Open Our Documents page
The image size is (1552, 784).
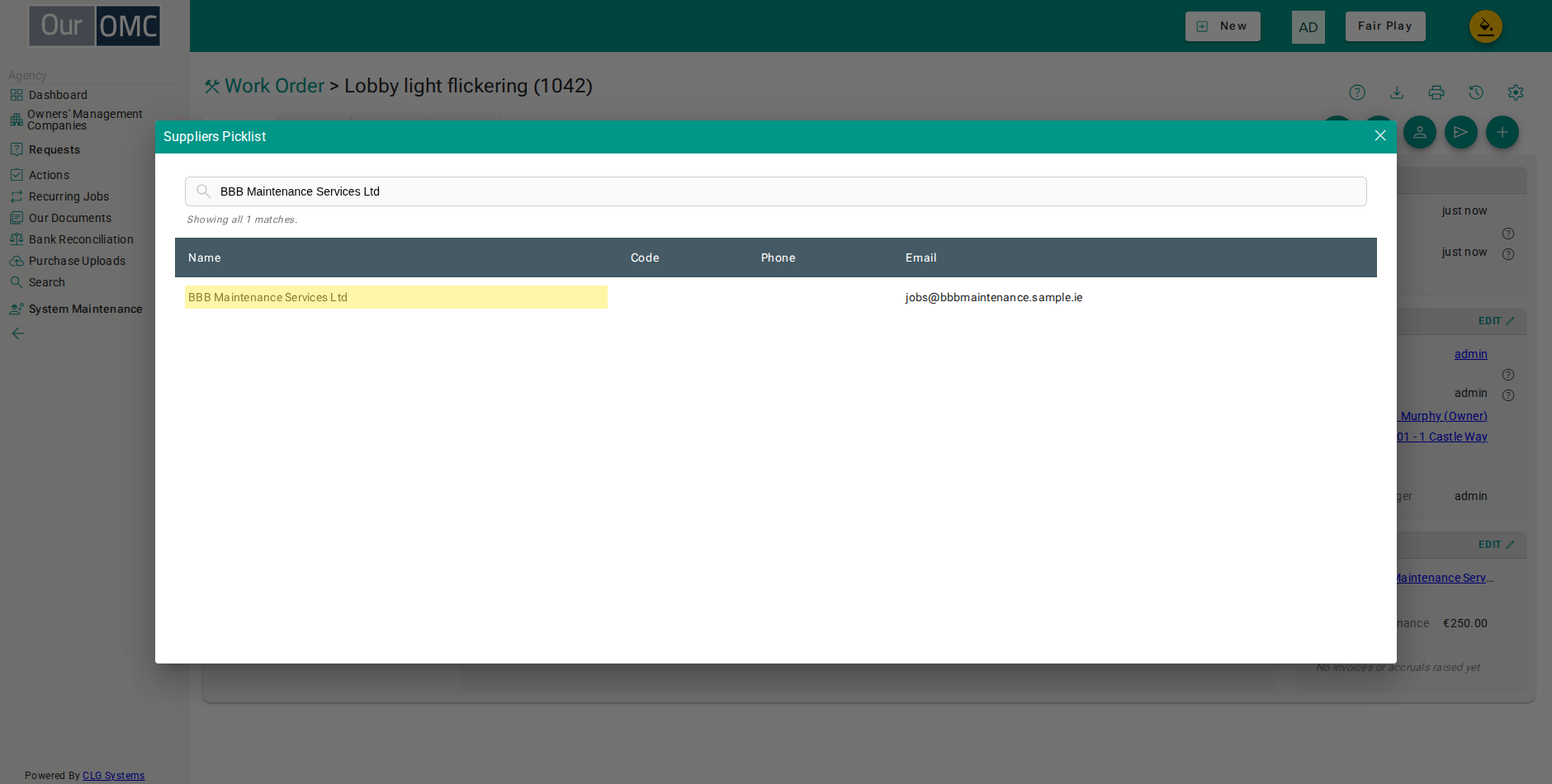coord(70,218)
